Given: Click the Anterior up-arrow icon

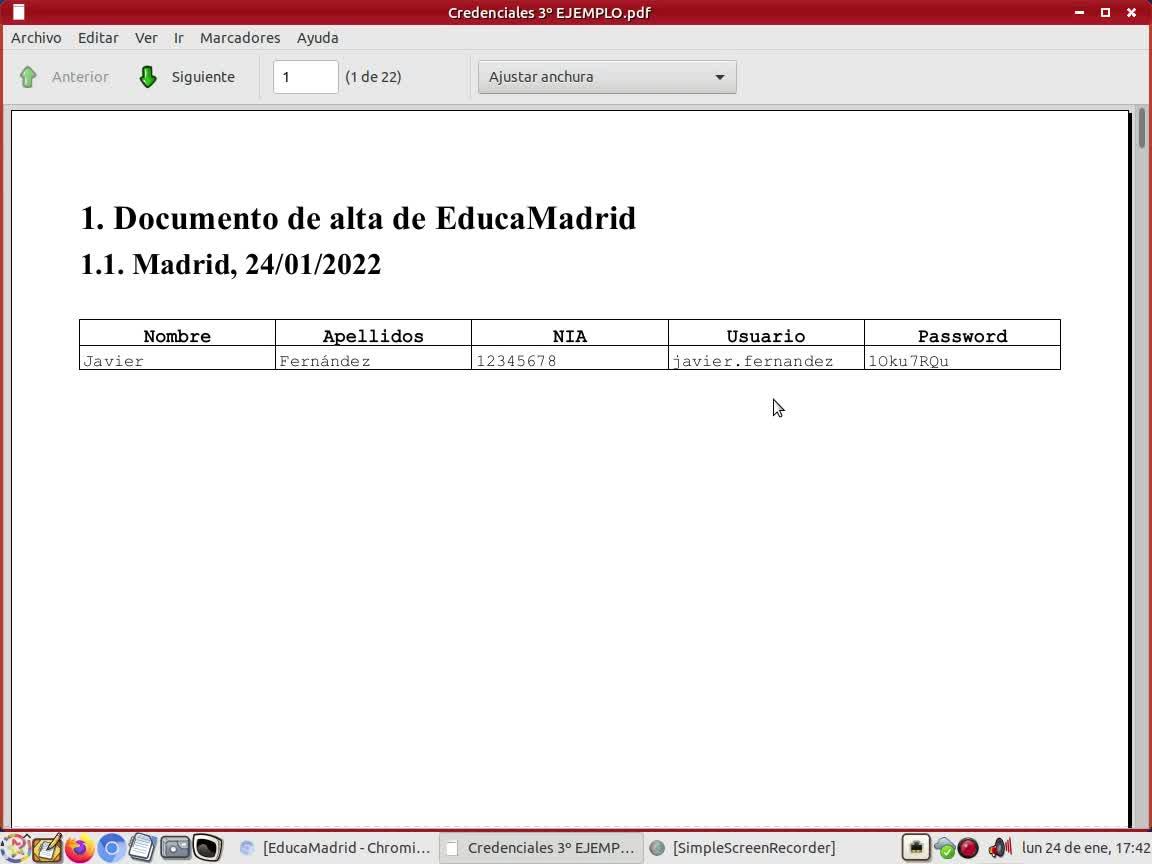Looking at the screenshot, I should (28, 77).
